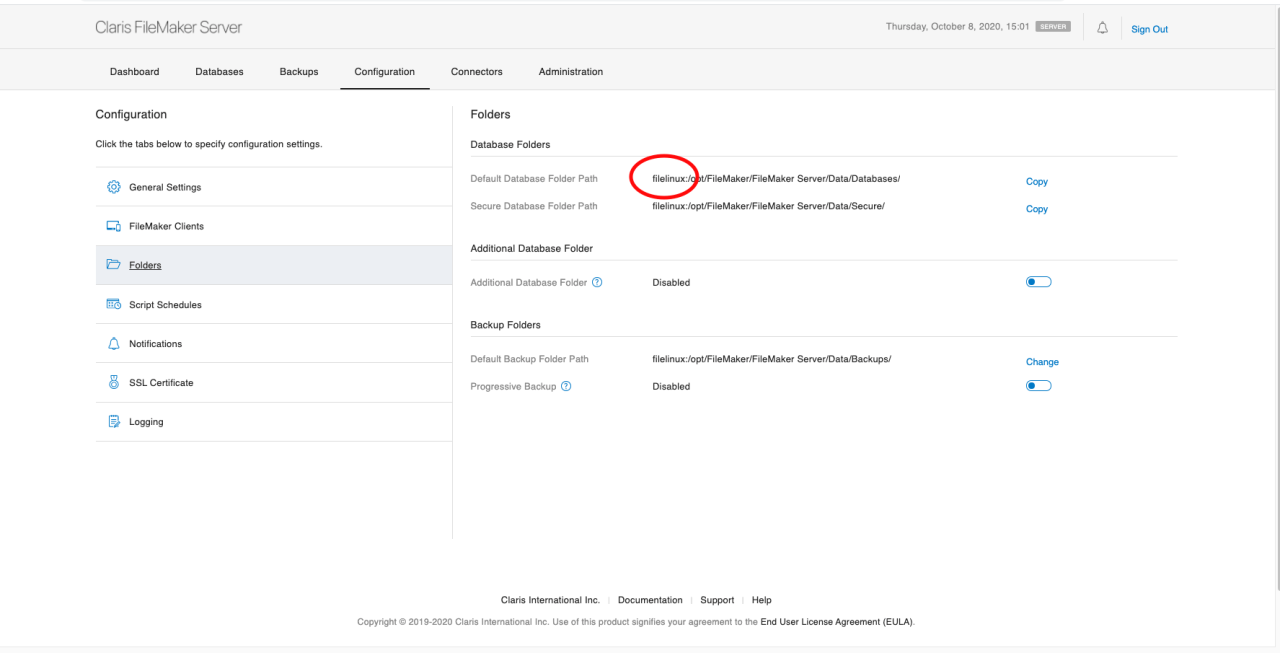Click the Sign Out link
The height and width of the screenshot is (653, 1280).
click(1149, 29)
